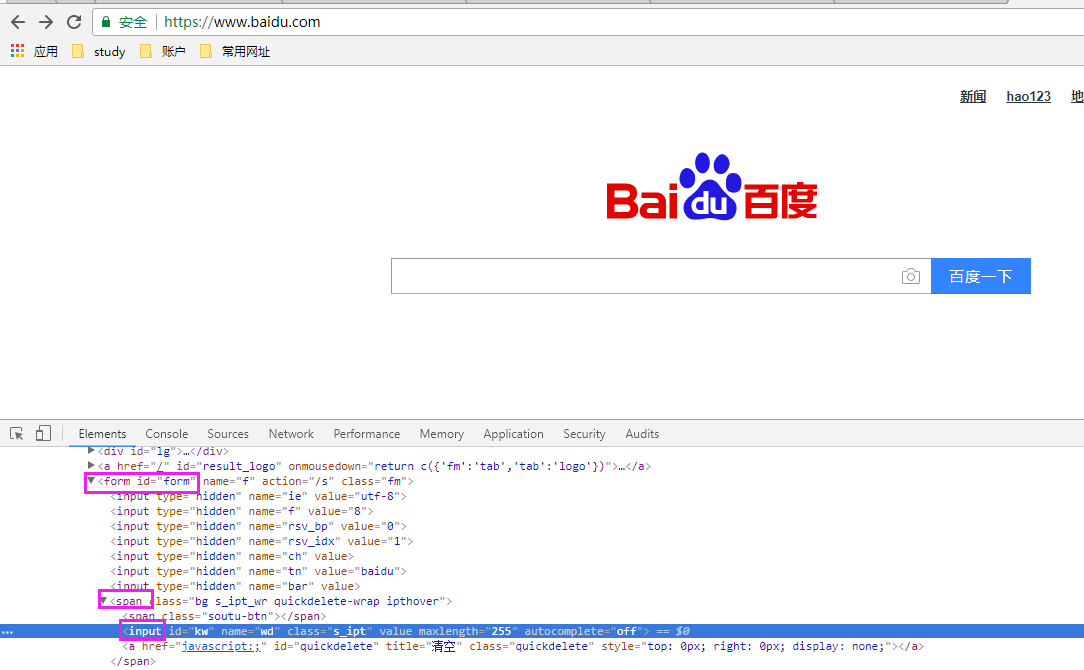Image resolution: width=1084 pixels, height=670 pixels.
Task: Select the hidden input name="ch" line
Action: click(x=232, y=557)
